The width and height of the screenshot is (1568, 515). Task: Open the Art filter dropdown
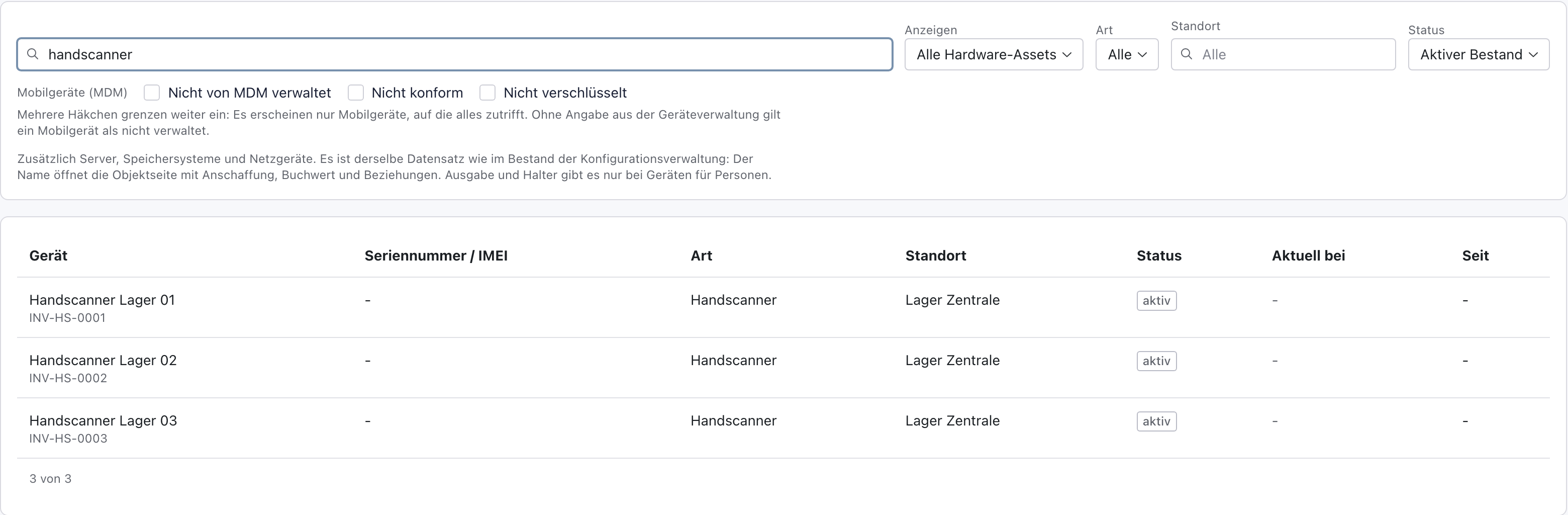[1127, 54]
